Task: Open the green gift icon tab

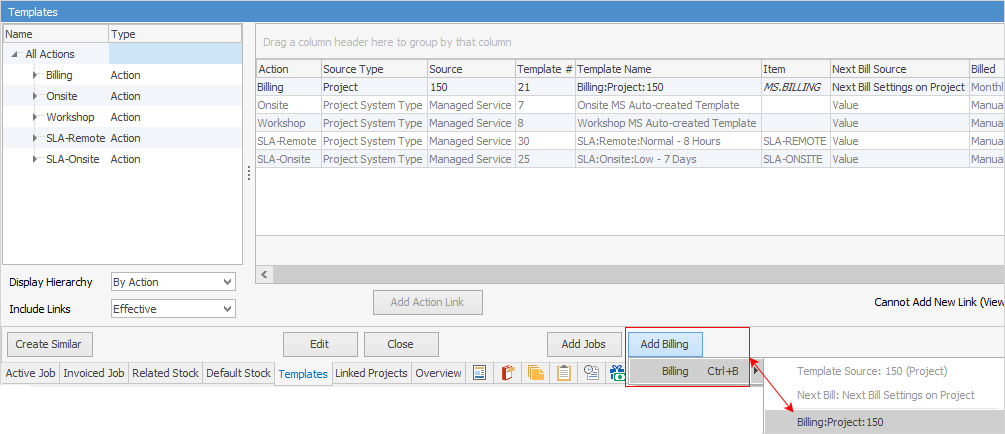Action: point(618,373)
